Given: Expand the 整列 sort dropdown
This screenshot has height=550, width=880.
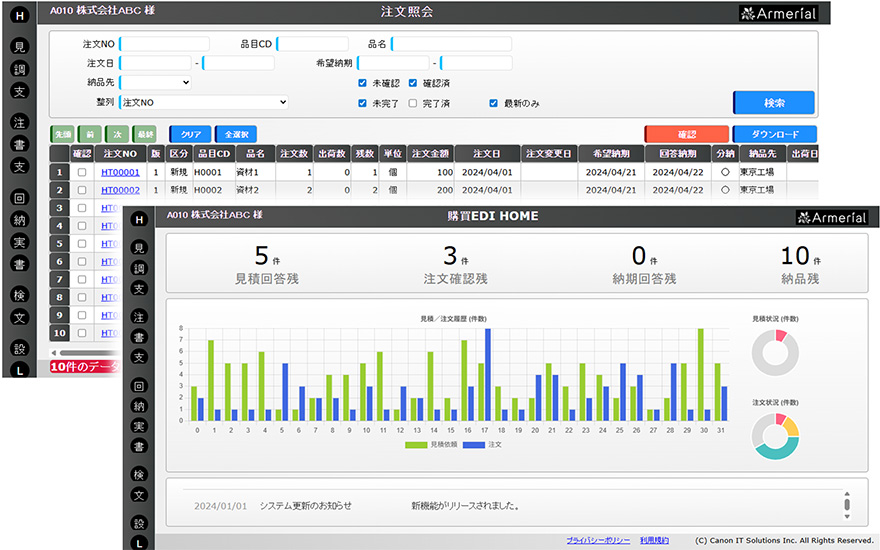Looking at the screenshot, I should [203, 102].
